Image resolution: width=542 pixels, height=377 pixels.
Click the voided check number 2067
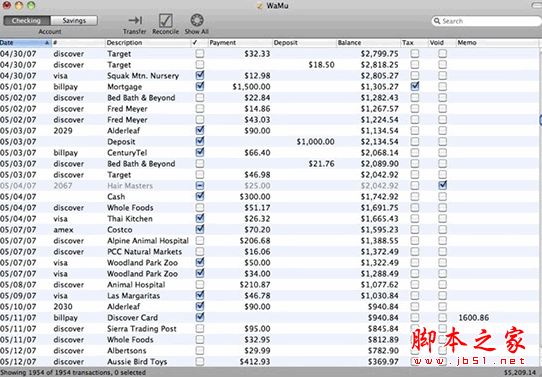[x=63, y=186]
